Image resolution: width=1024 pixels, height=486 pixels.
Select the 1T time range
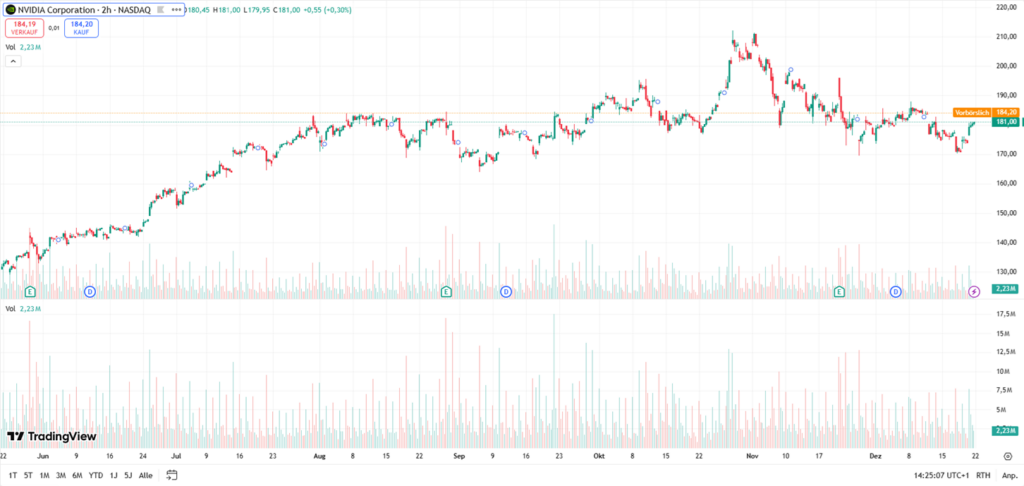[12, 475]
